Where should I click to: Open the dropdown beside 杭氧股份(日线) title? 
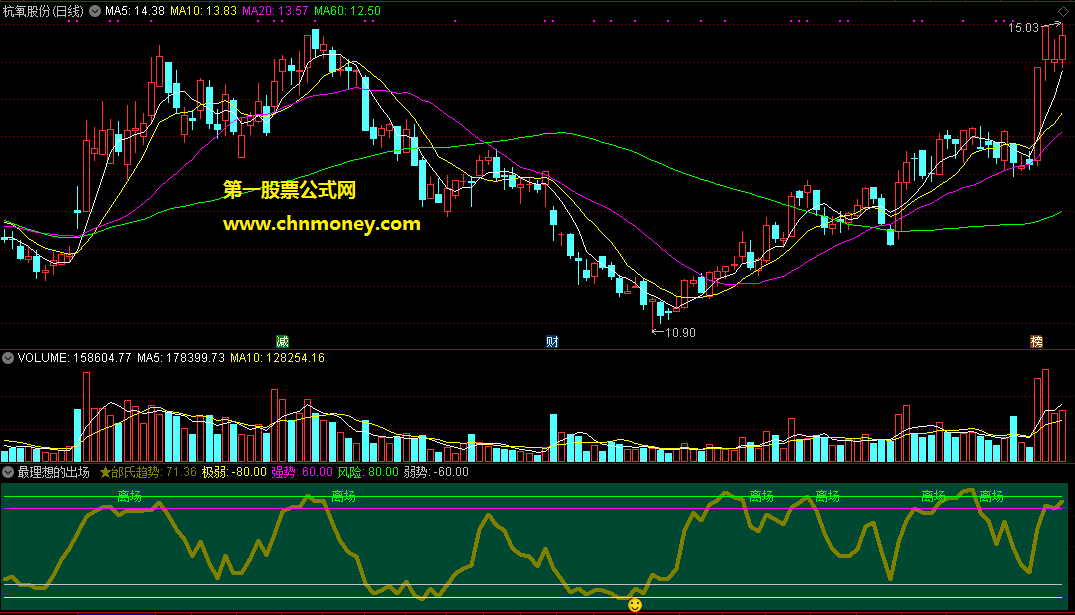pos(95,11)
